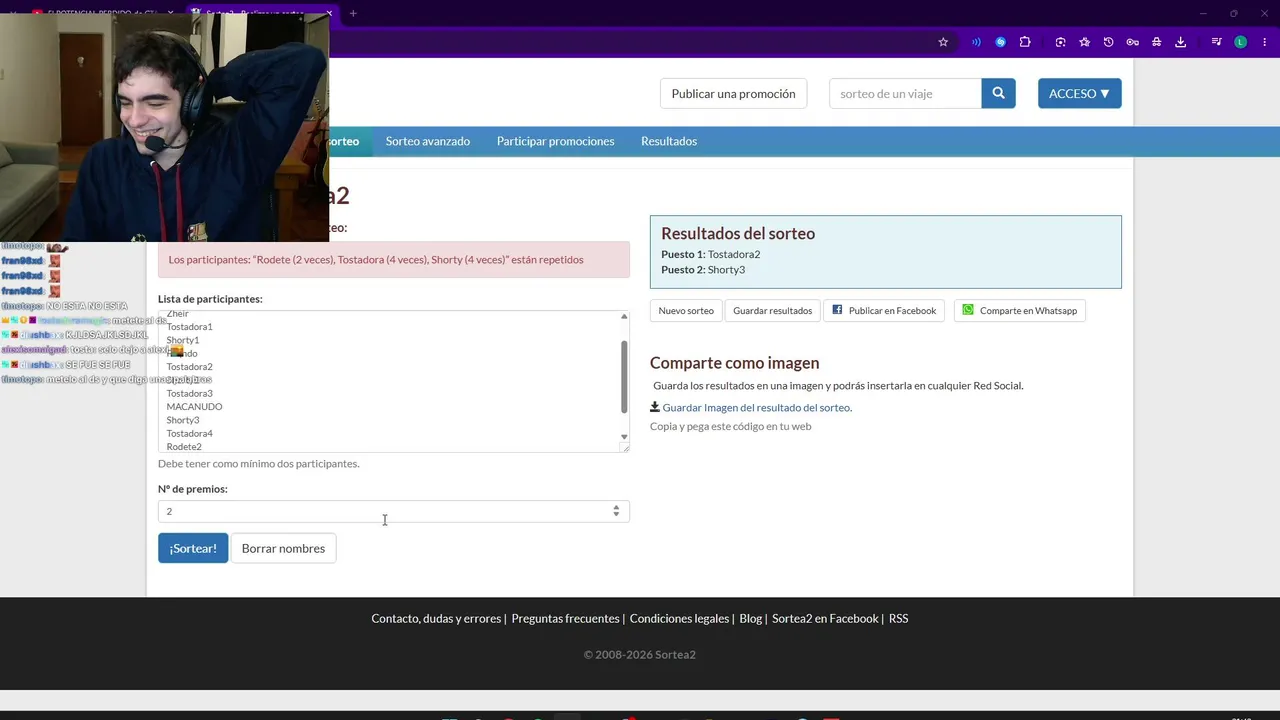Open Guardar Imagen del resultado del sorteo link
The height and width of the screenshot is (720, 1280).
(757, 407)
